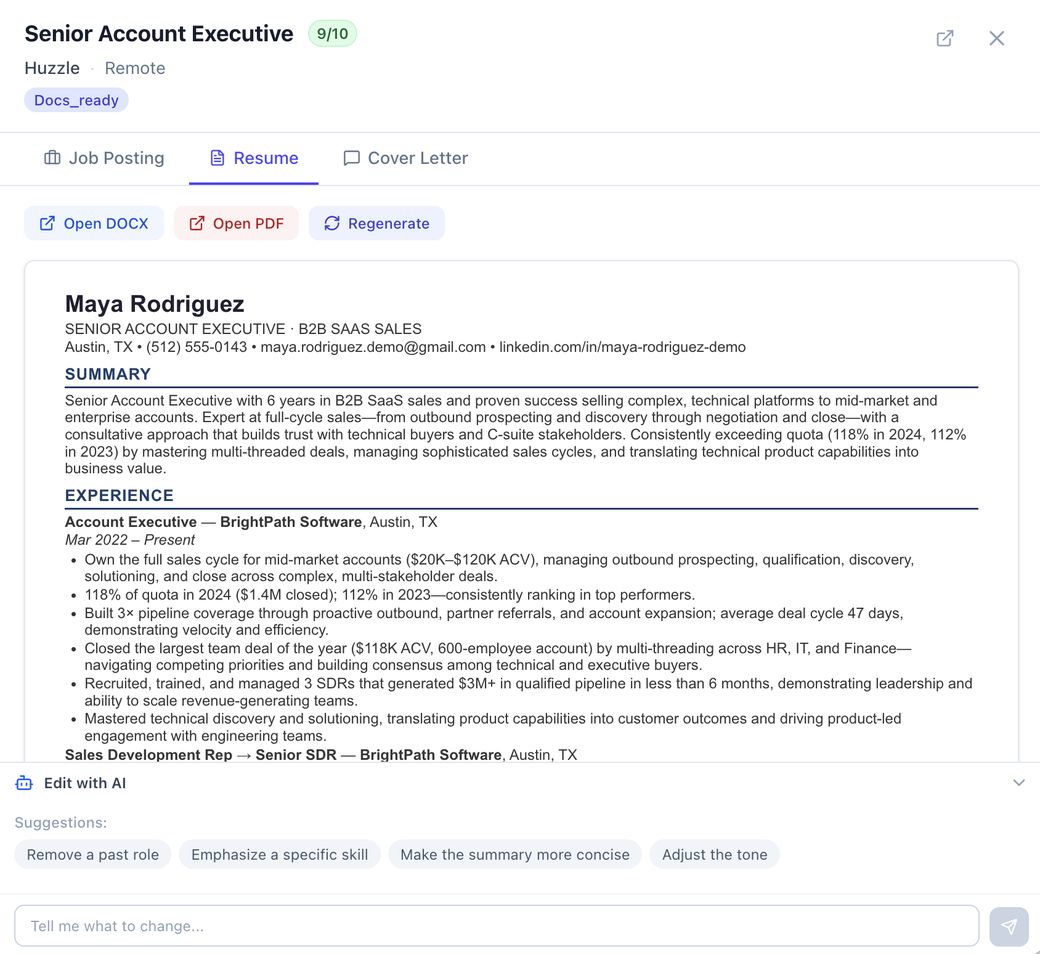Screen dimensions: 1040x954
Task: Open the resume PDF file
Action: (x=236, y=224)
